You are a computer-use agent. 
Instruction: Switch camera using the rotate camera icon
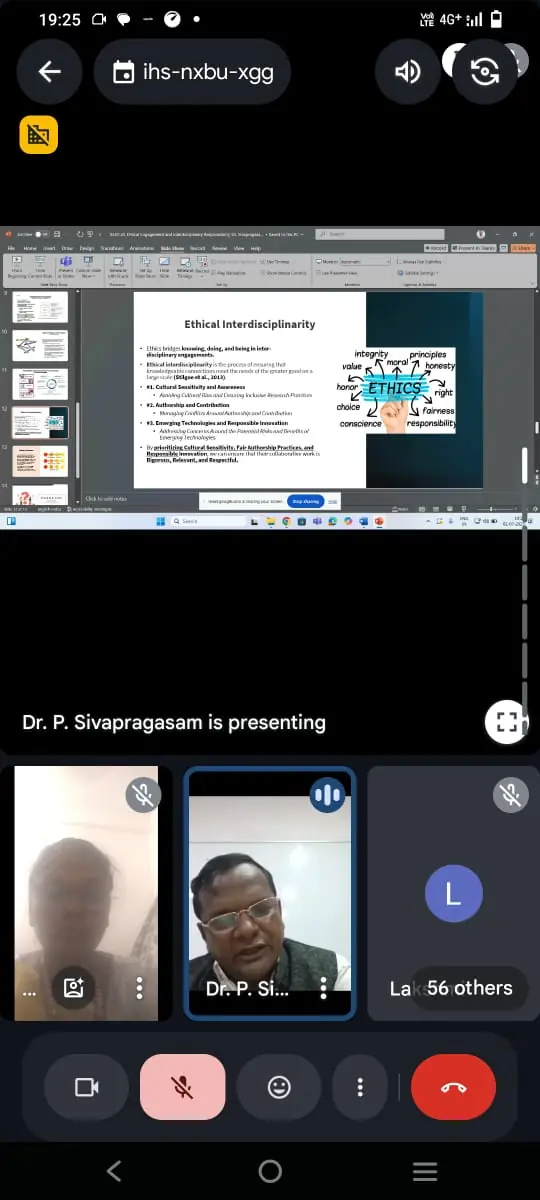pos(485,72)
